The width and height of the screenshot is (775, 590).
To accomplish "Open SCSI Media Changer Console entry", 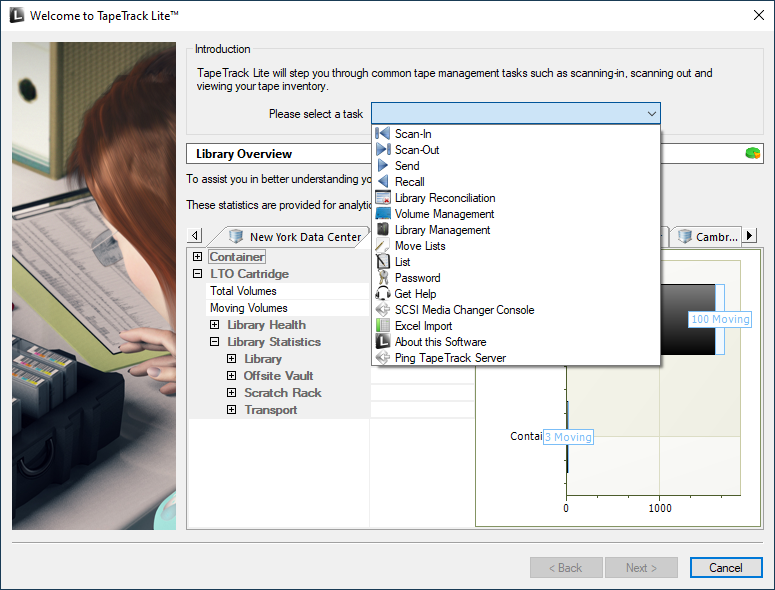I will [516, 309].
